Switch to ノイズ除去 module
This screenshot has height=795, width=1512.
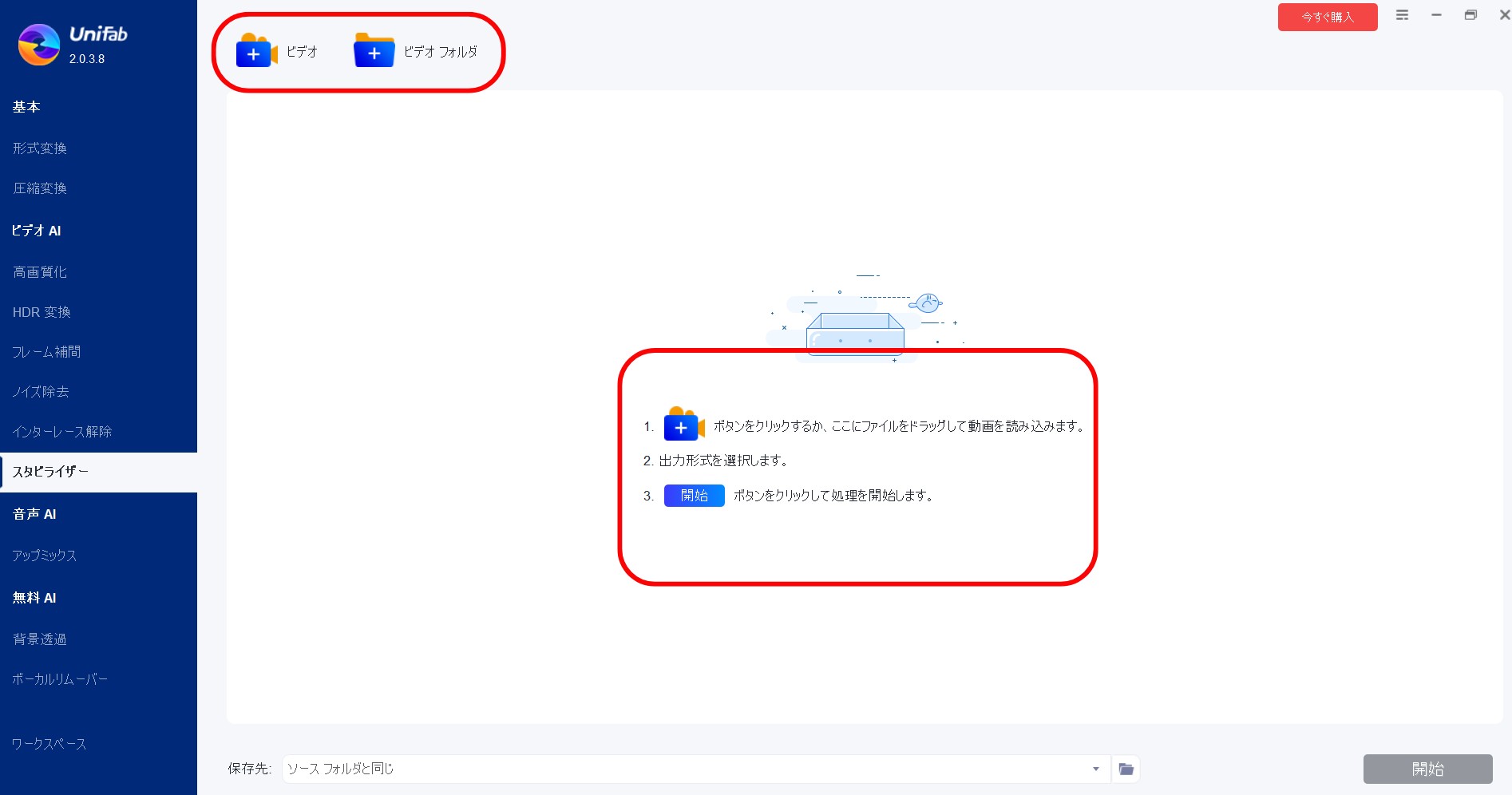point(41,392)
